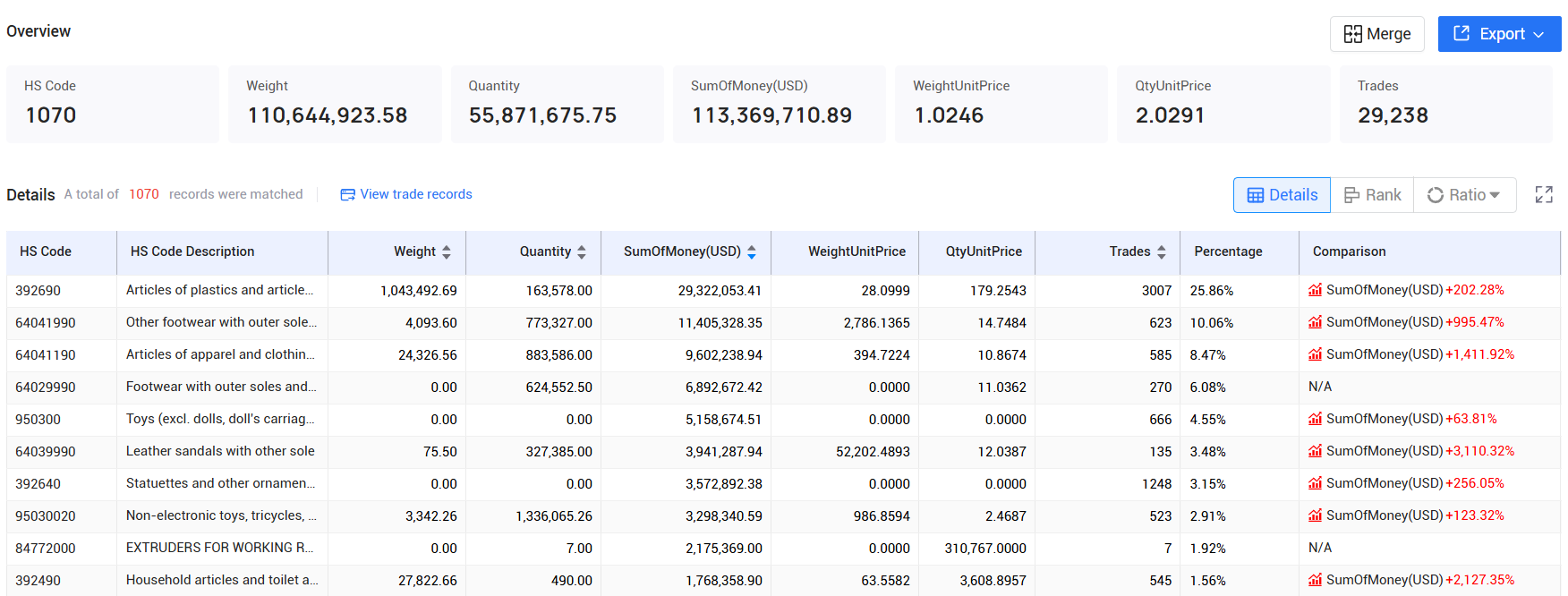
Task: Click 'Leather sandals with other sole' description
Action: tap(220, 451)
